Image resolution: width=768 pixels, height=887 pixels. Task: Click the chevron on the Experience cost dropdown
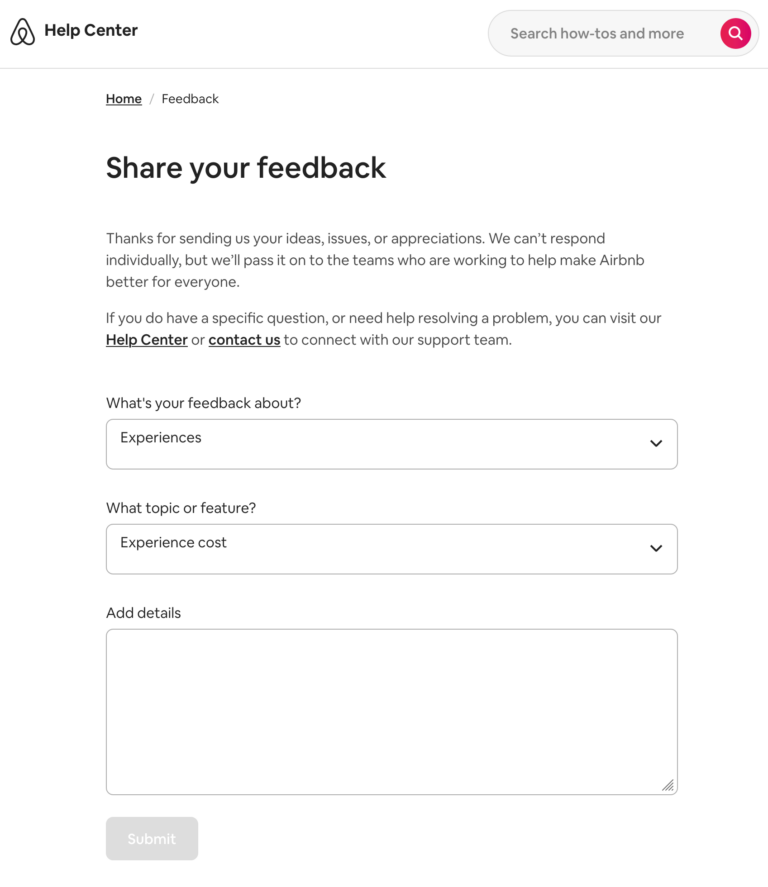click(x=655, y=548)
